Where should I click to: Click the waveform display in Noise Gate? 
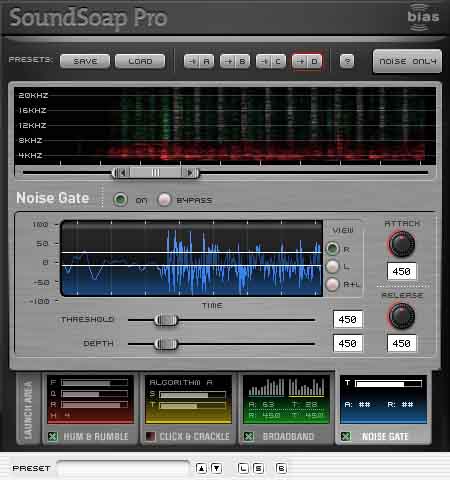coord(192,258)
